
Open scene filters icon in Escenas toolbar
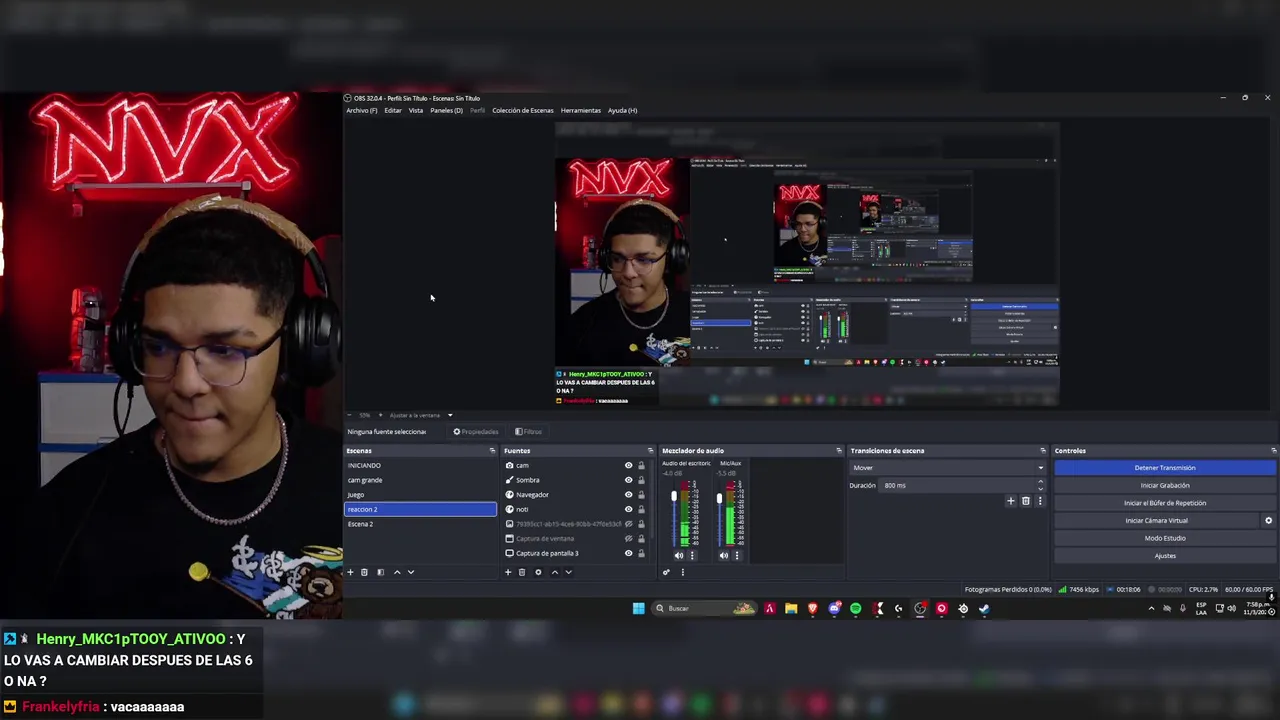click(x=380, y=572)
